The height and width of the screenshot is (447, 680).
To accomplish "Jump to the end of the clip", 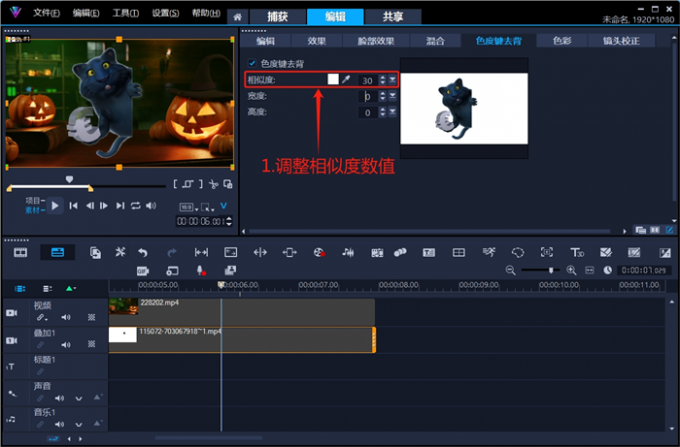I will tap(120, 206).
